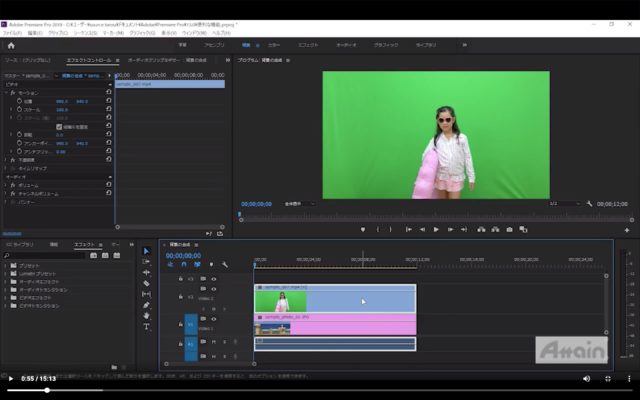
Task: Open the program monitor zoom level dropdown
Action: coord(299,203)
